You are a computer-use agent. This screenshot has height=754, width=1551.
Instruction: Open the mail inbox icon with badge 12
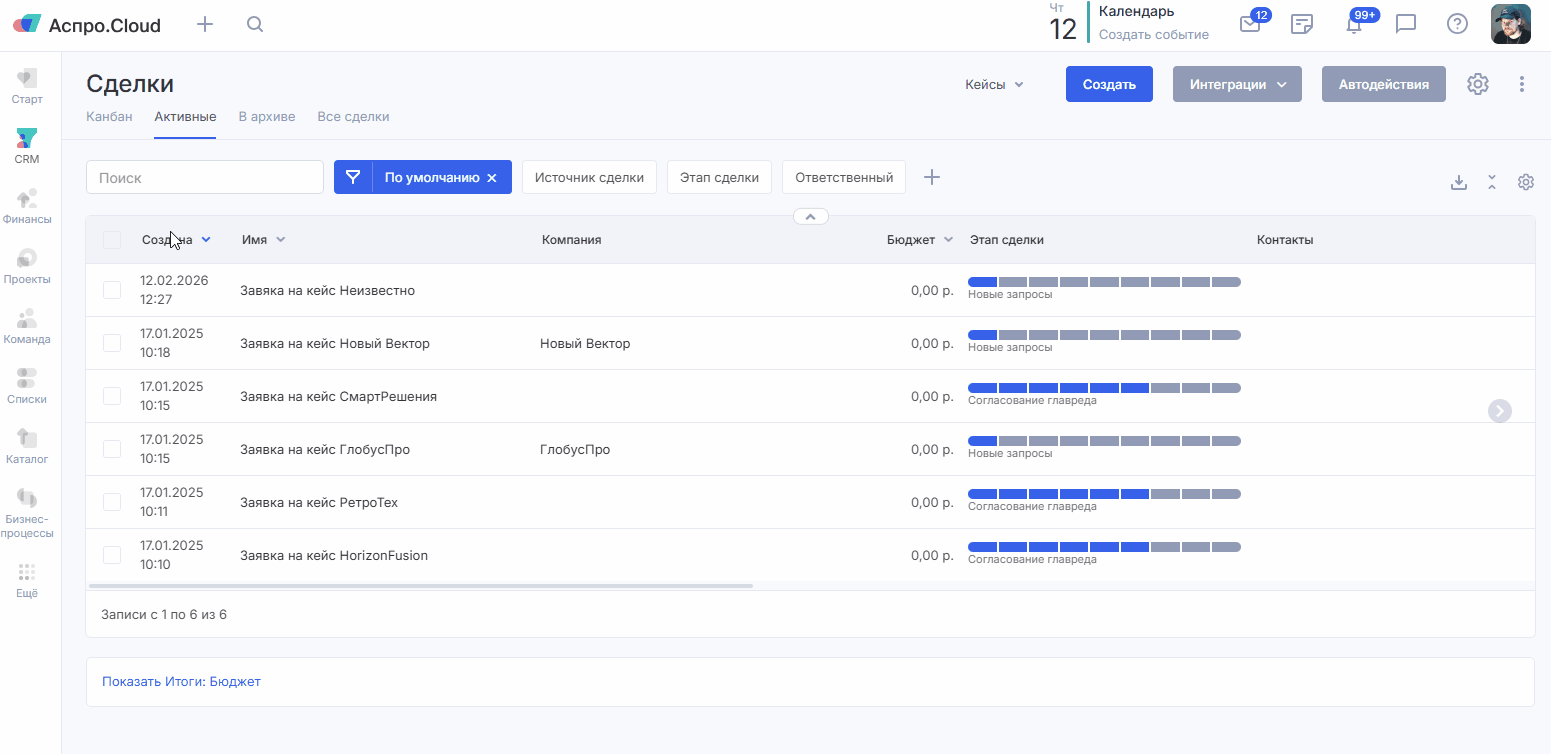point(1250,24)
